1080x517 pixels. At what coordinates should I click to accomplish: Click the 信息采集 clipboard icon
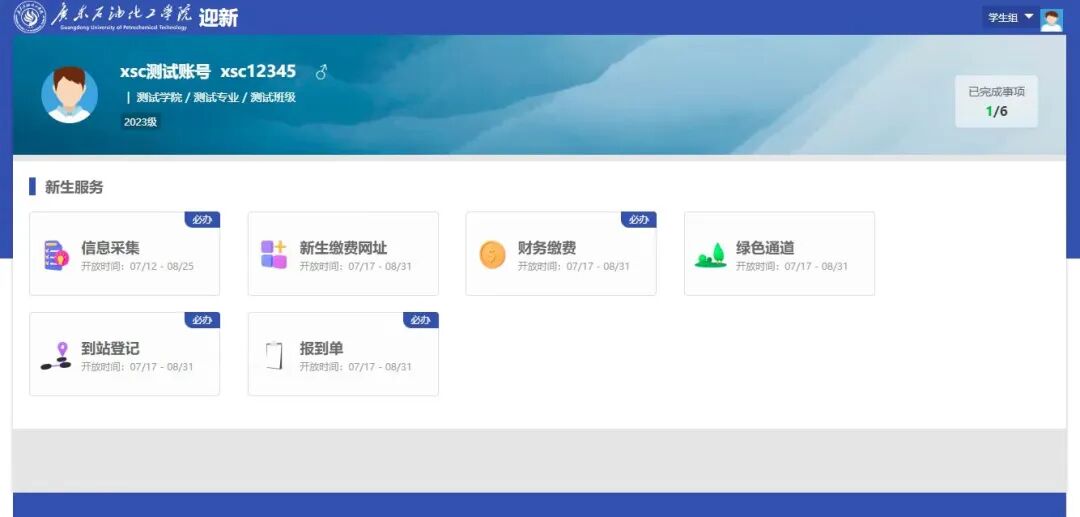[56, 255]
